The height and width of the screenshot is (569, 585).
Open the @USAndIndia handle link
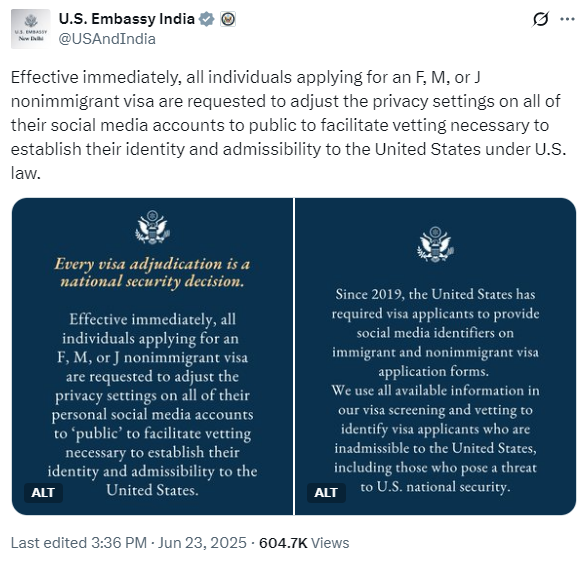pos(107,39)
